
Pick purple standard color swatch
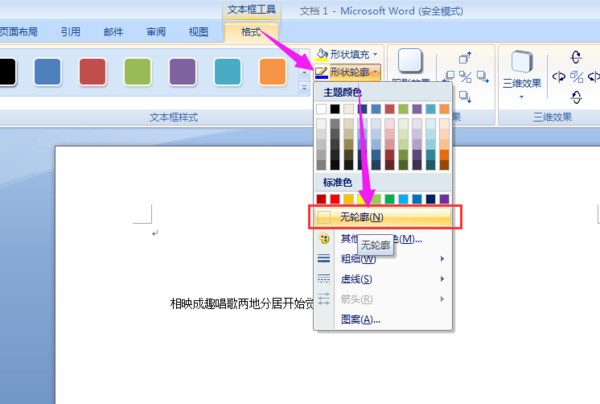point(444,199)
